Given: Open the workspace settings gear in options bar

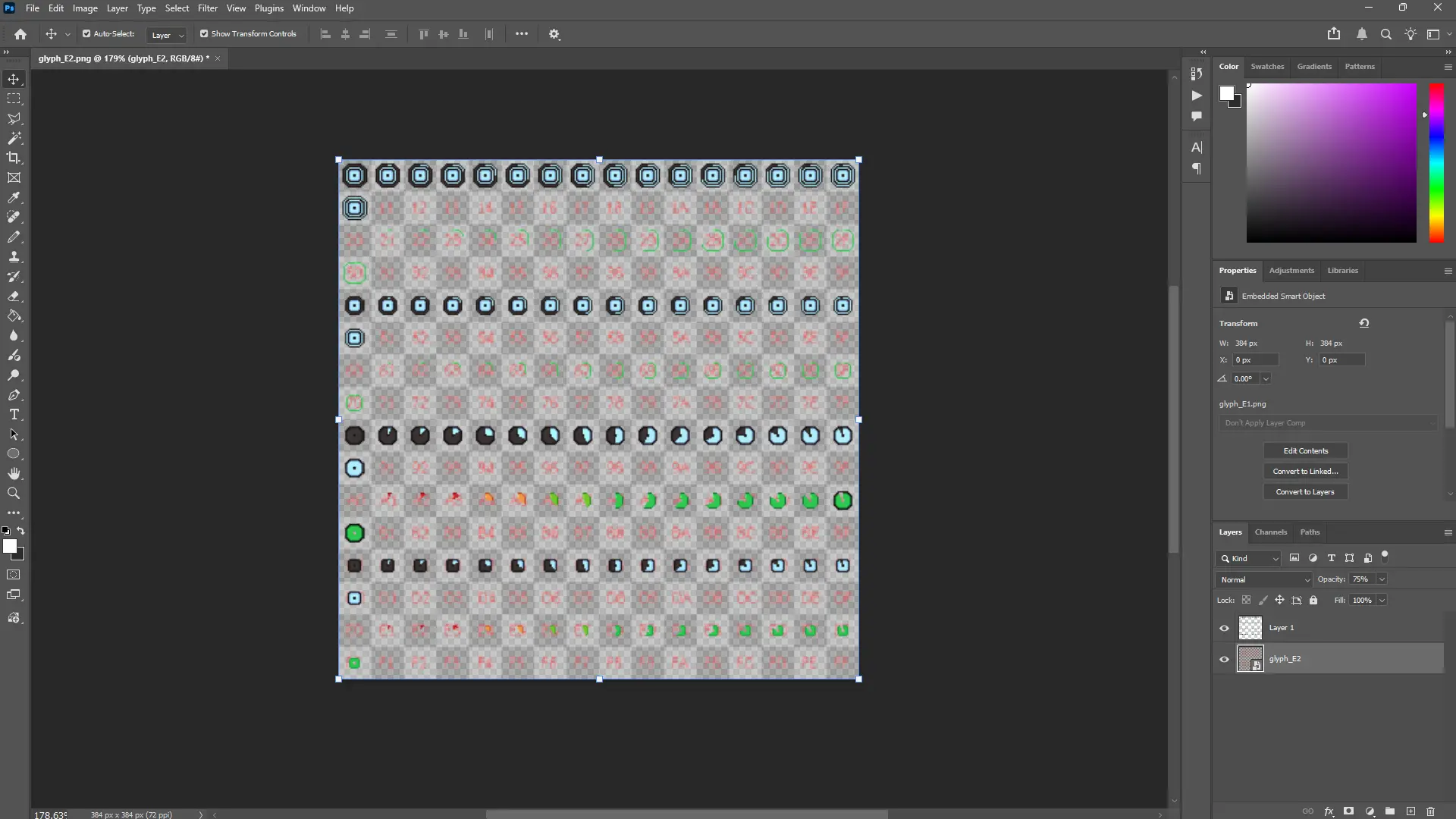Looking at the screenshot, I should coord(554,34).
